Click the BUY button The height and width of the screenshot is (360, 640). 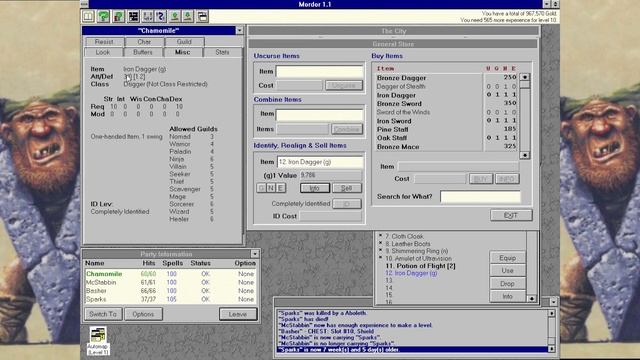481,179
